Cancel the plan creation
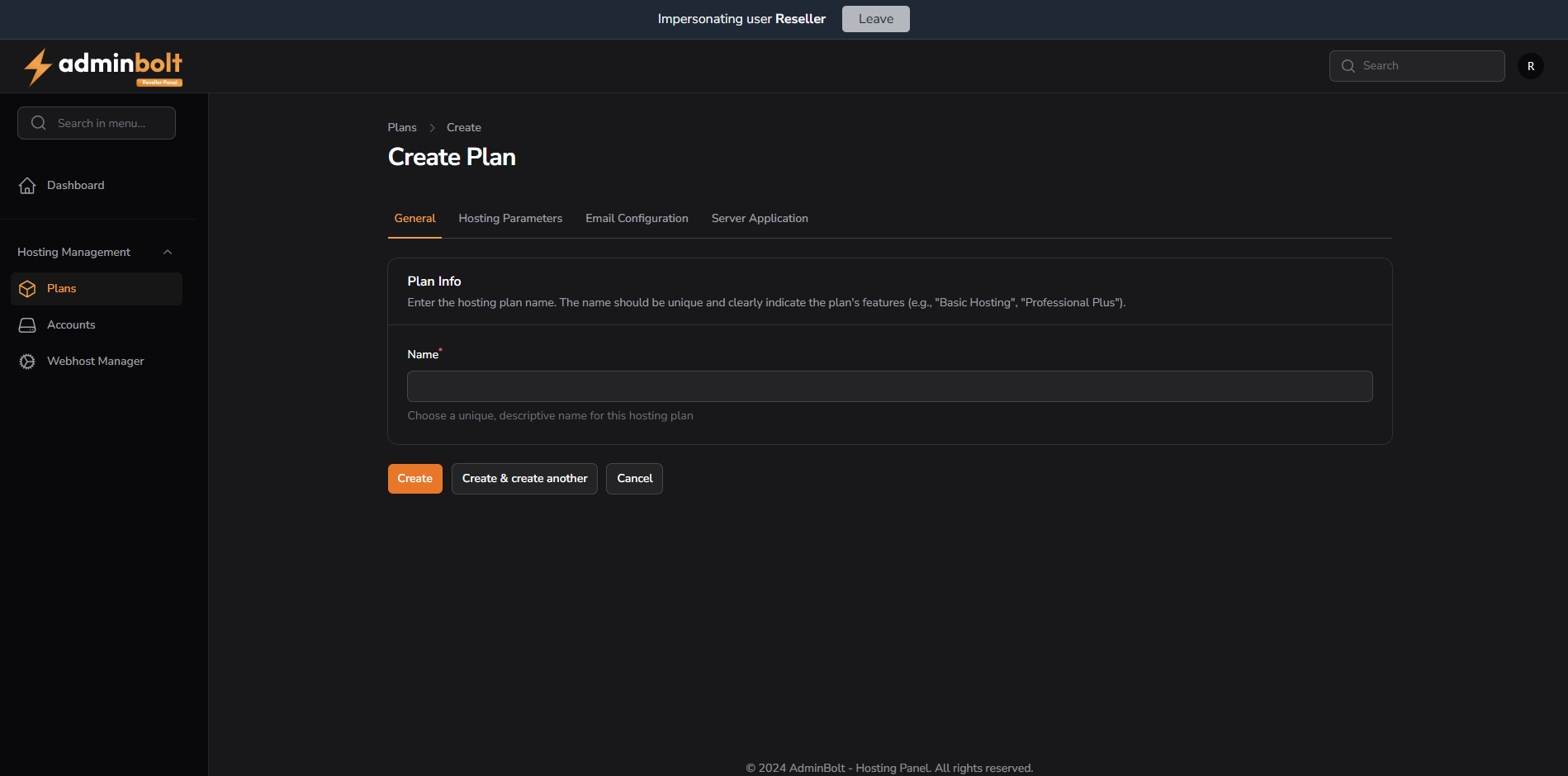This screenshot has height=776, width=1568. click(x=634, y=479)
